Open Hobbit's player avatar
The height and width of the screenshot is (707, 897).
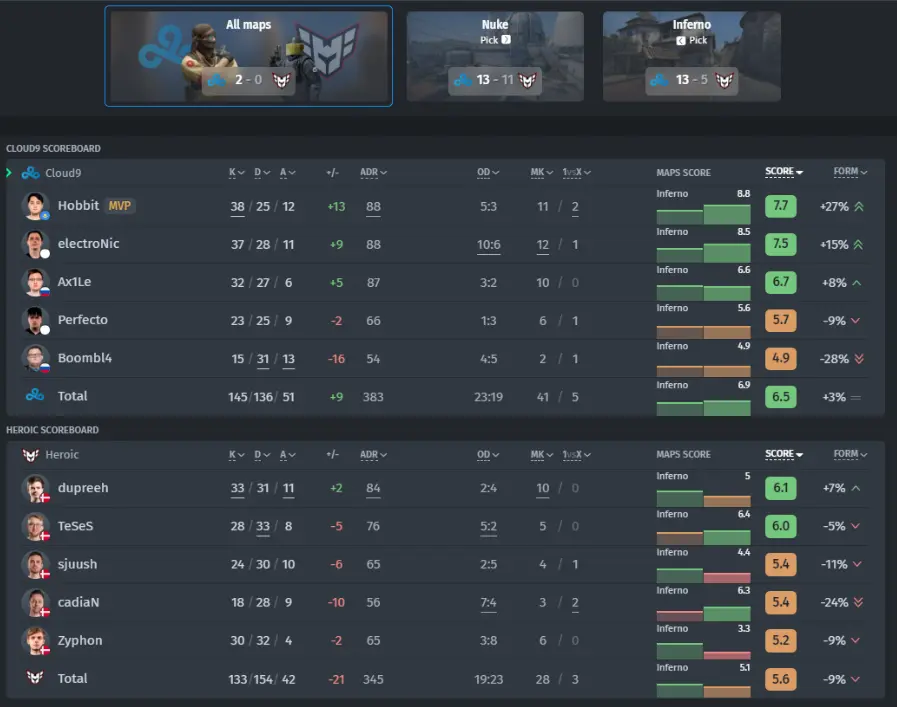click(35, 206)
